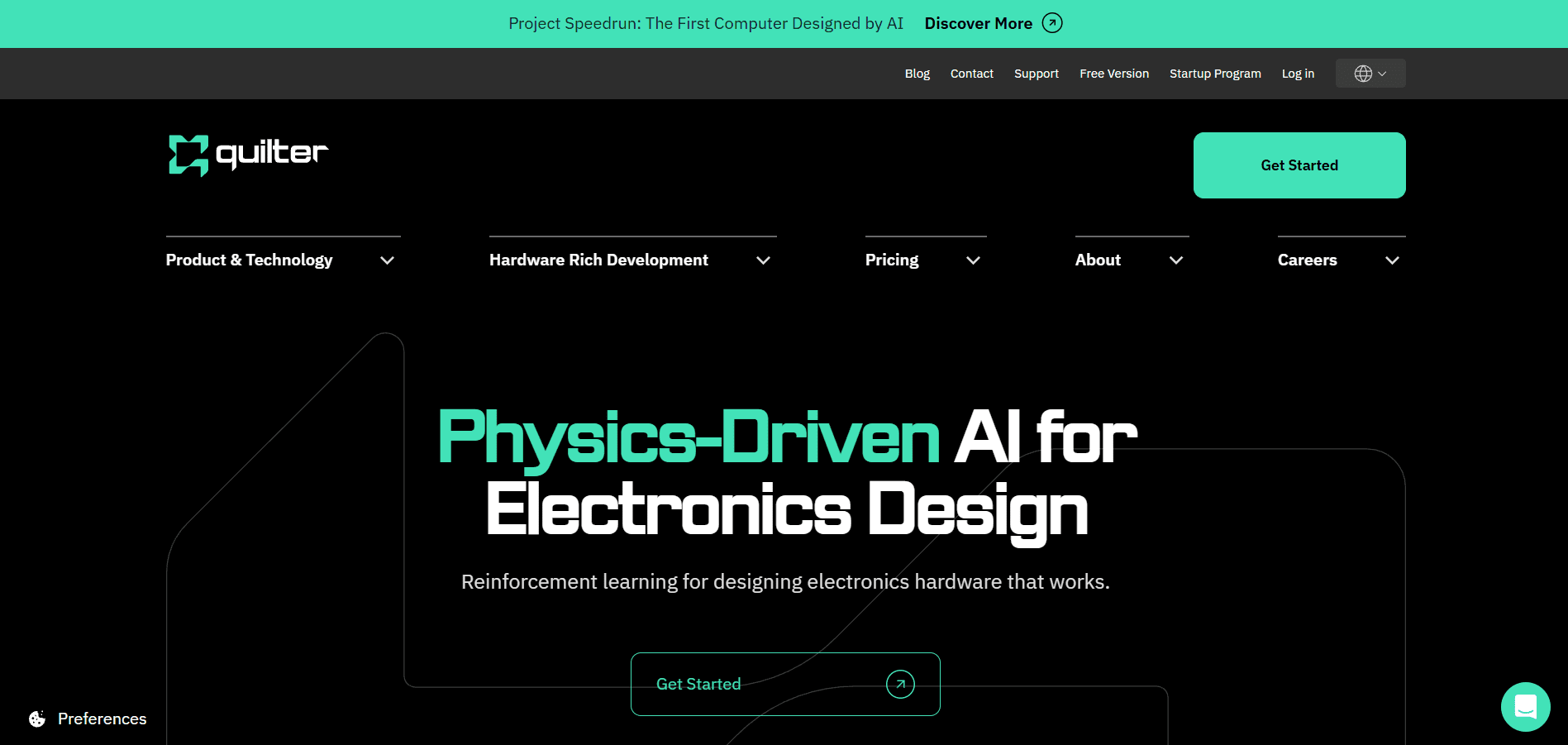Image resolution: width=1568 pixels, height=745 pixels.
Task: Click the Quilter logo icon
Action: click(x=188, y=155)
